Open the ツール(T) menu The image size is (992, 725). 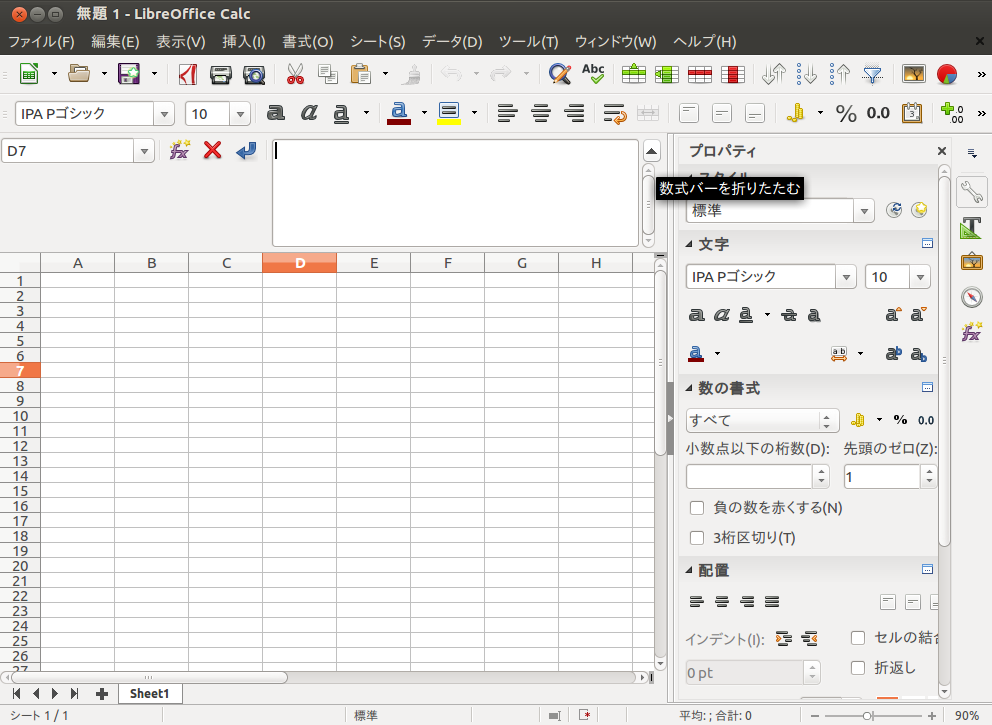[x=528, y=42]
